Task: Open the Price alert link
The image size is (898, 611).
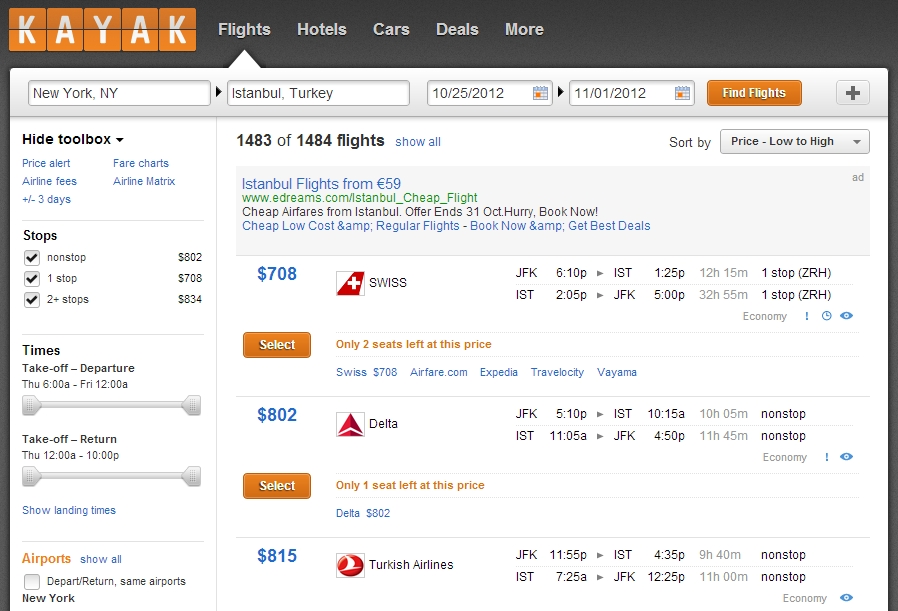Action: tap(46, 163)
